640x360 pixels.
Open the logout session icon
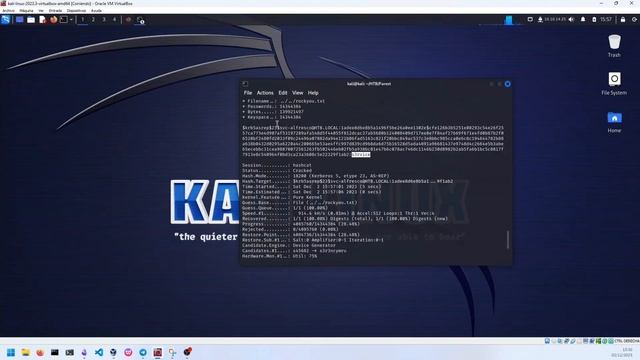pyautogui.click(x=634, y=20)
